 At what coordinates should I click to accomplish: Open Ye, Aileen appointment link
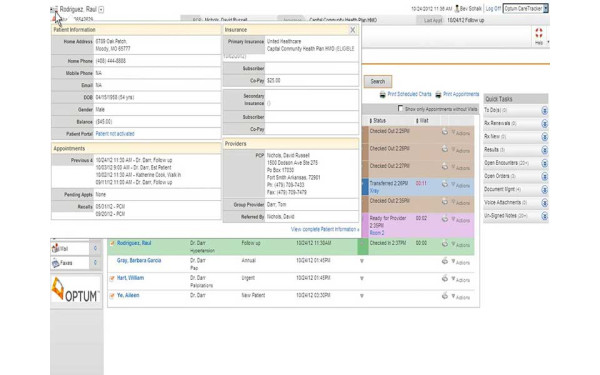(128, 295)
